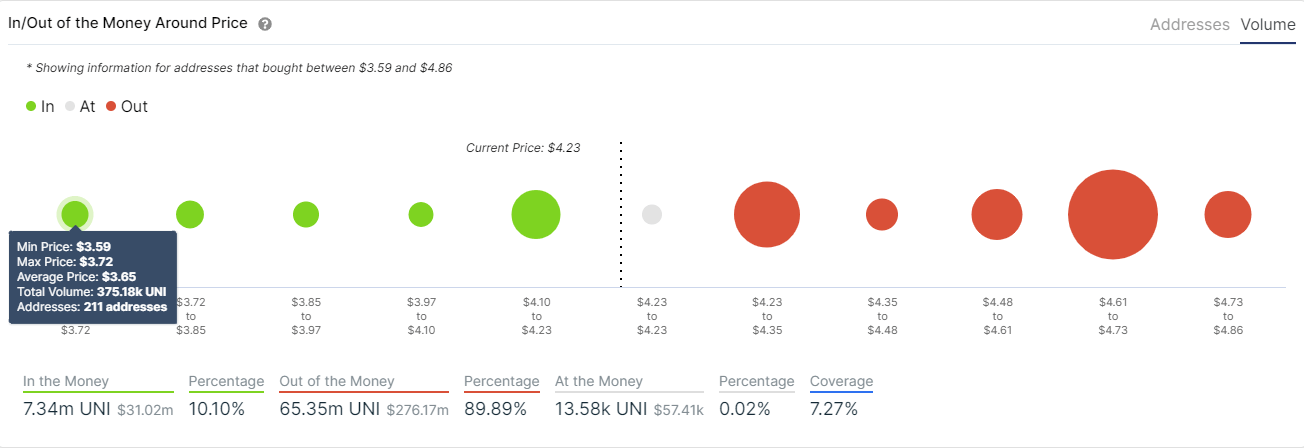Click the In the Money heading
Image resolution: width=1304 pixels, height=448 pixels.
[66, 381]
